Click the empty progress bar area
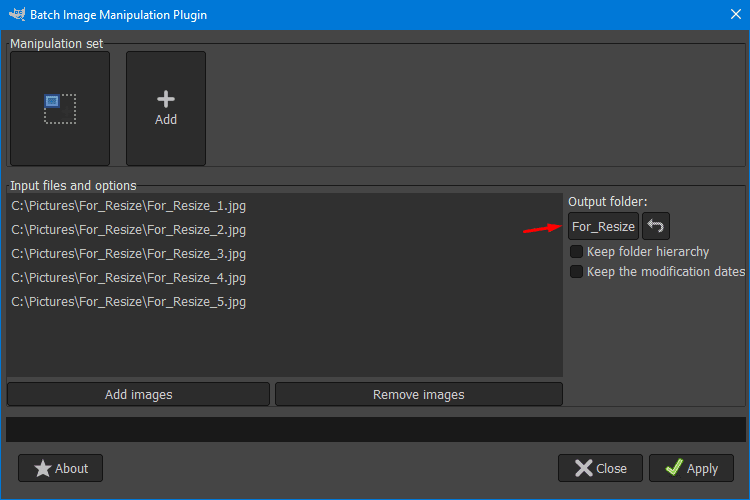 click(x=375, y=429)
